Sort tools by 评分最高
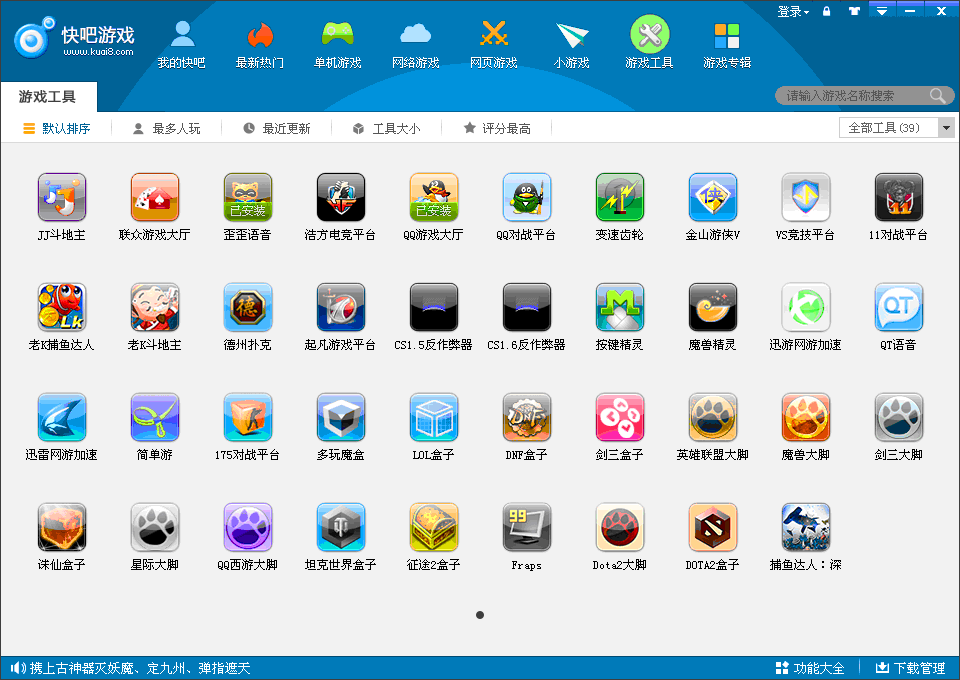The image size is (960, 680). [497, 129]
